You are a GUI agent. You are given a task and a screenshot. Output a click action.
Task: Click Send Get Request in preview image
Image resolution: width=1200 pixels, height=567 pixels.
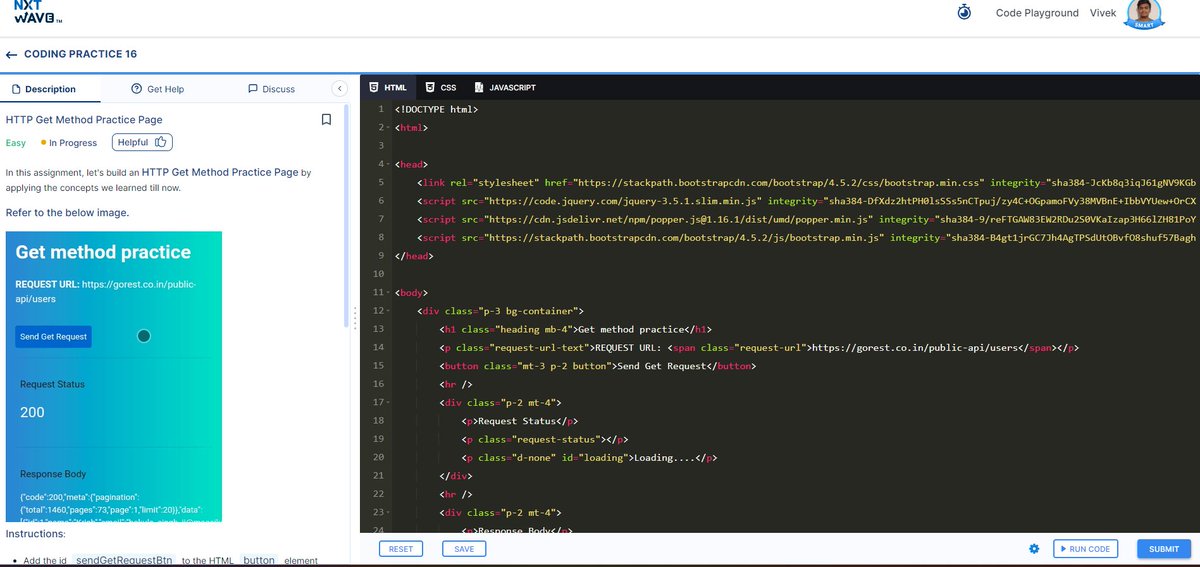click(55, 337)
